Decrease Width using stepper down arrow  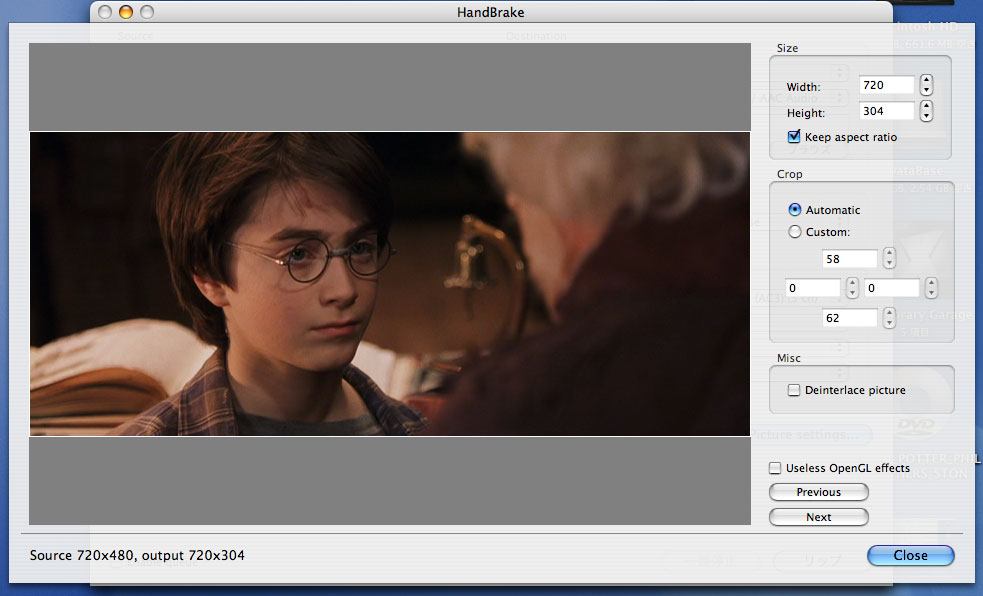[x=927, y=91]
